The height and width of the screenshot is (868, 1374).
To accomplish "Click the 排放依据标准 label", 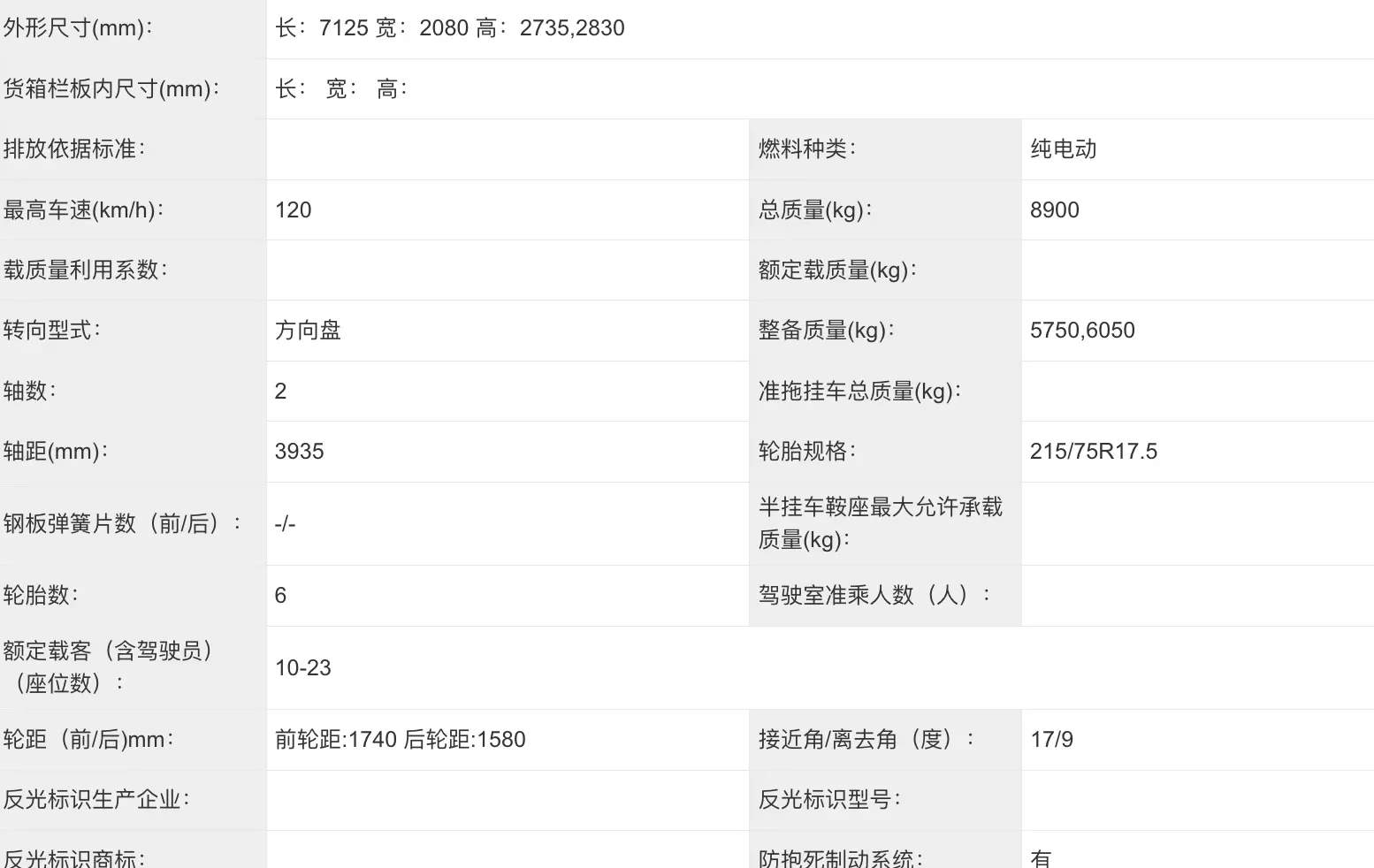I will (x=74, y=149).
